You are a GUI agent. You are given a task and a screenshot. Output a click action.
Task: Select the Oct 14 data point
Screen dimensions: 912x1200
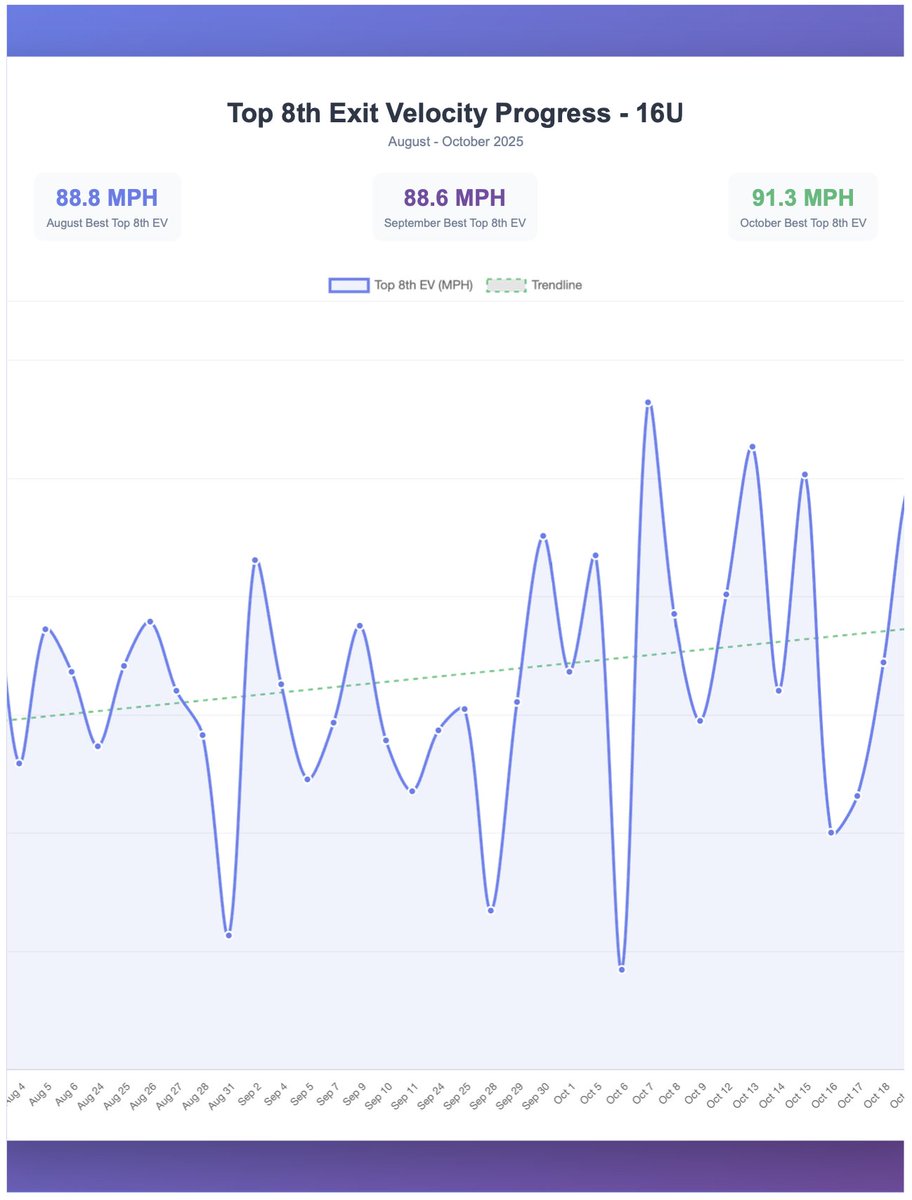(778, 690)
